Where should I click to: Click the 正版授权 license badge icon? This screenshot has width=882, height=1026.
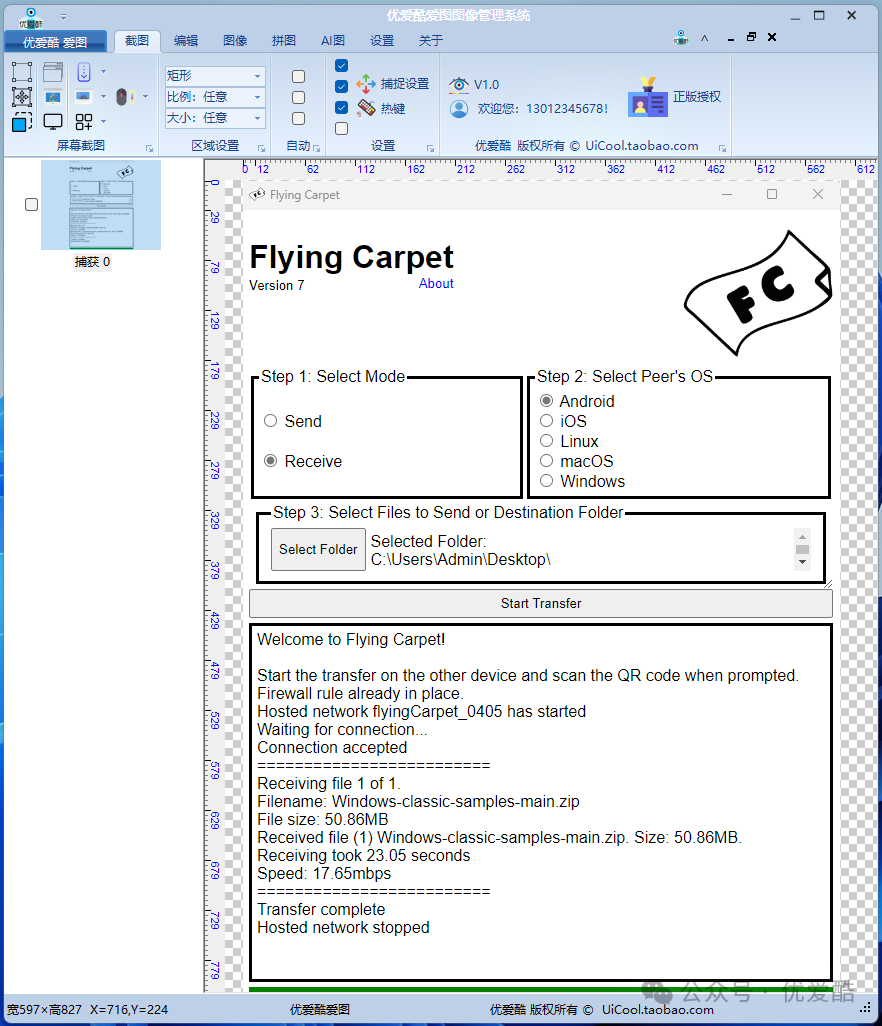pos(648,97)
